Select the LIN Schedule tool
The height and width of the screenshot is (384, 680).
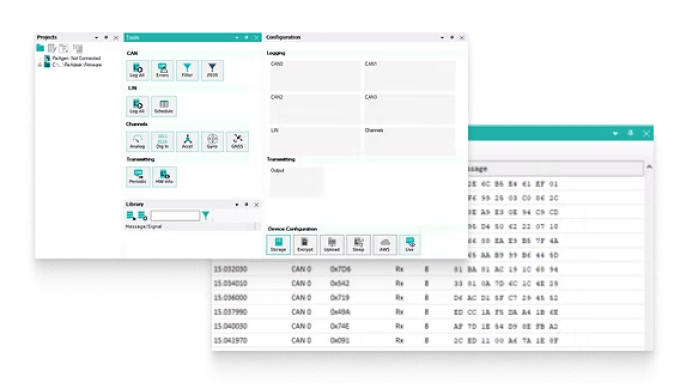click(x=163, y=106)
